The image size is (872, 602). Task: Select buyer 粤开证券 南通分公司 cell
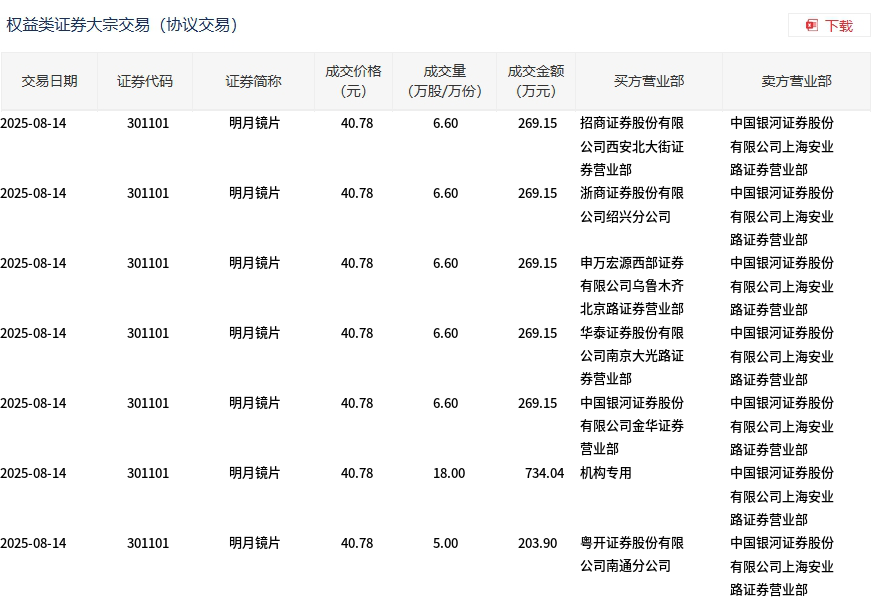click(632, 555)
